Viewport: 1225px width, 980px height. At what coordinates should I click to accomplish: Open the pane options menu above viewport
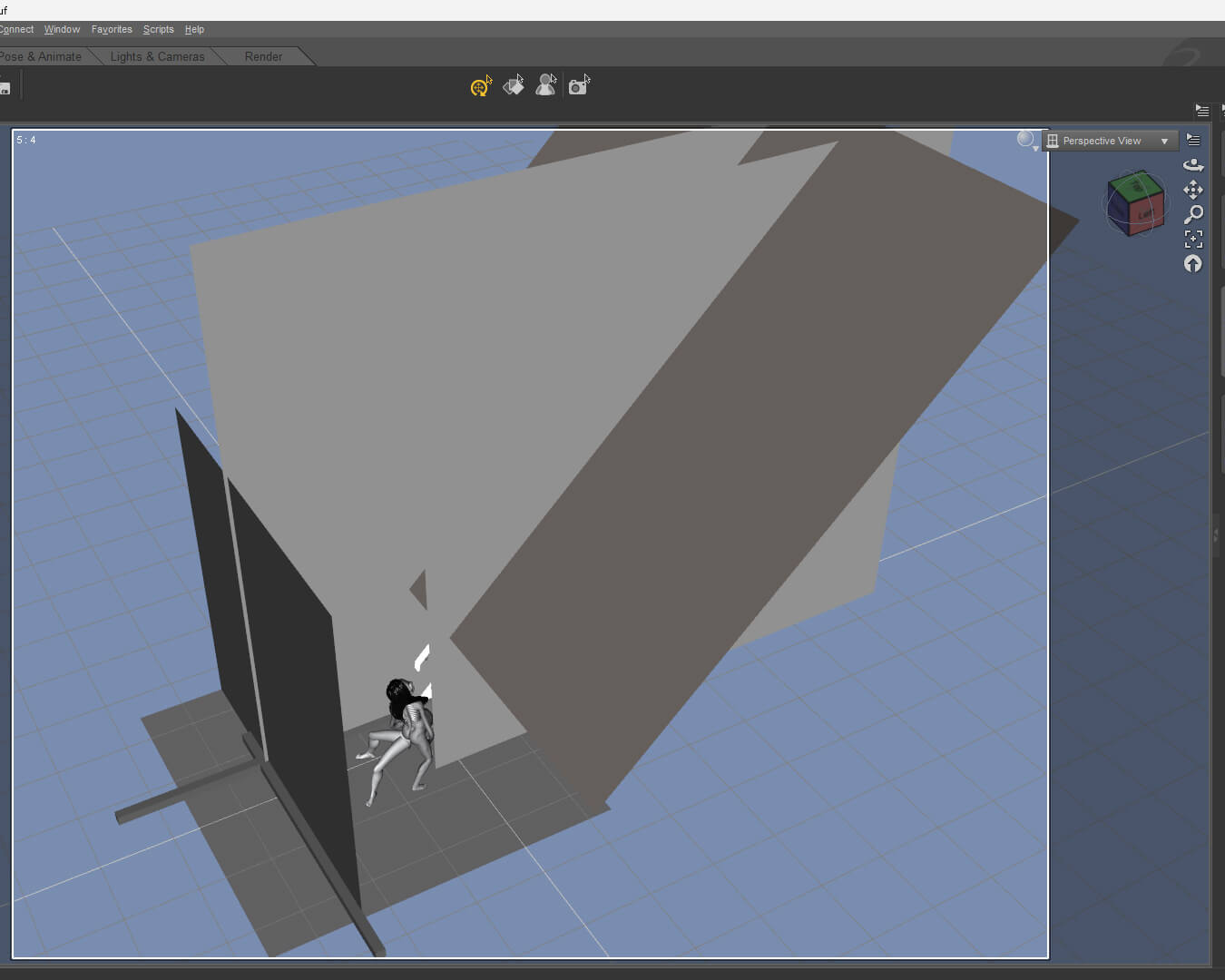(1202, 111)
